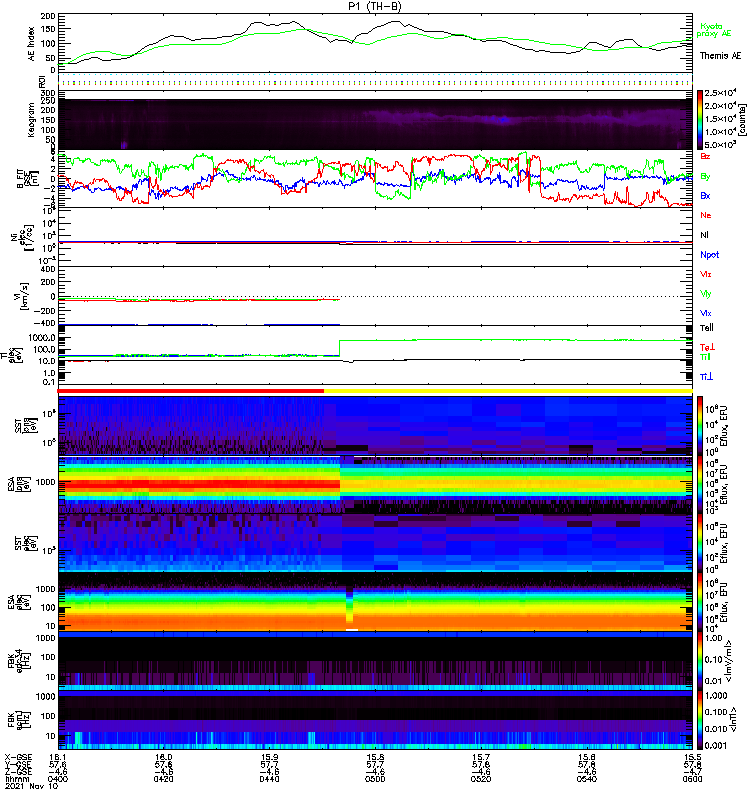Viewport: 750px width, 800px height.
Task: Pick the SST ions Eflux color bar
Action: click(x=700, y=426)
